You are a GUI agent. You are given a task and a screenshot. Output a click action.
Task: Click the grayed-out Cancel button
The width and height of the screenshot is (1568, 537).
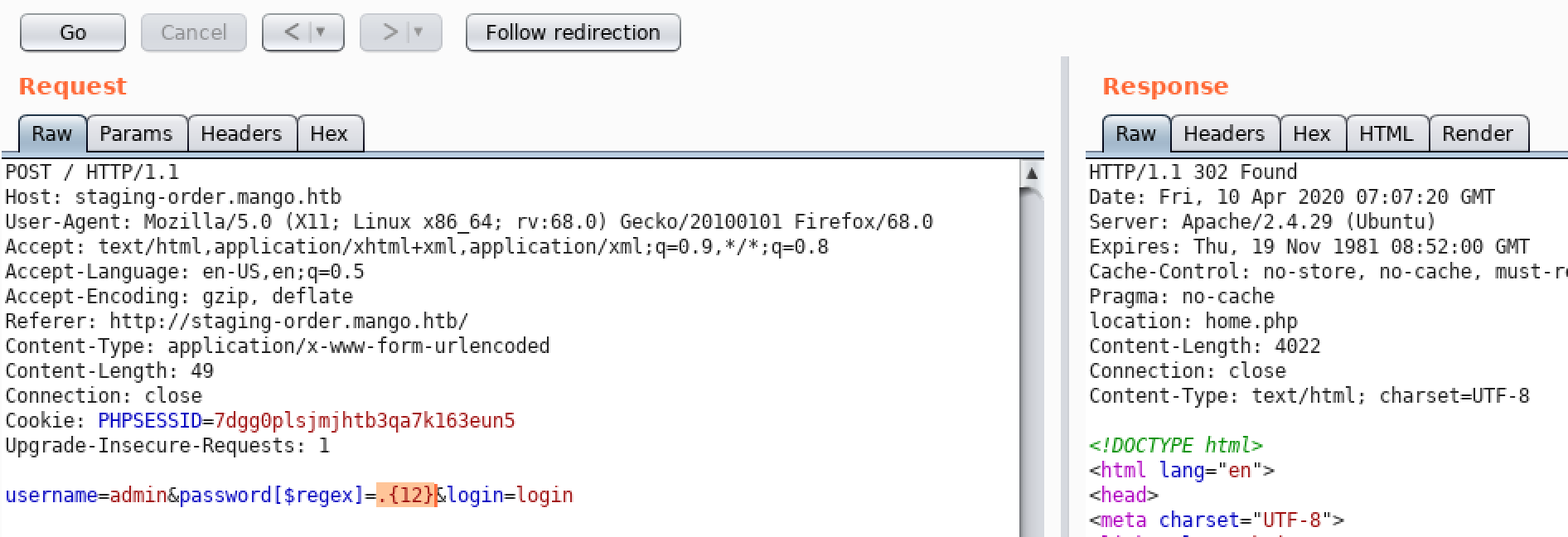click(193, 32)
